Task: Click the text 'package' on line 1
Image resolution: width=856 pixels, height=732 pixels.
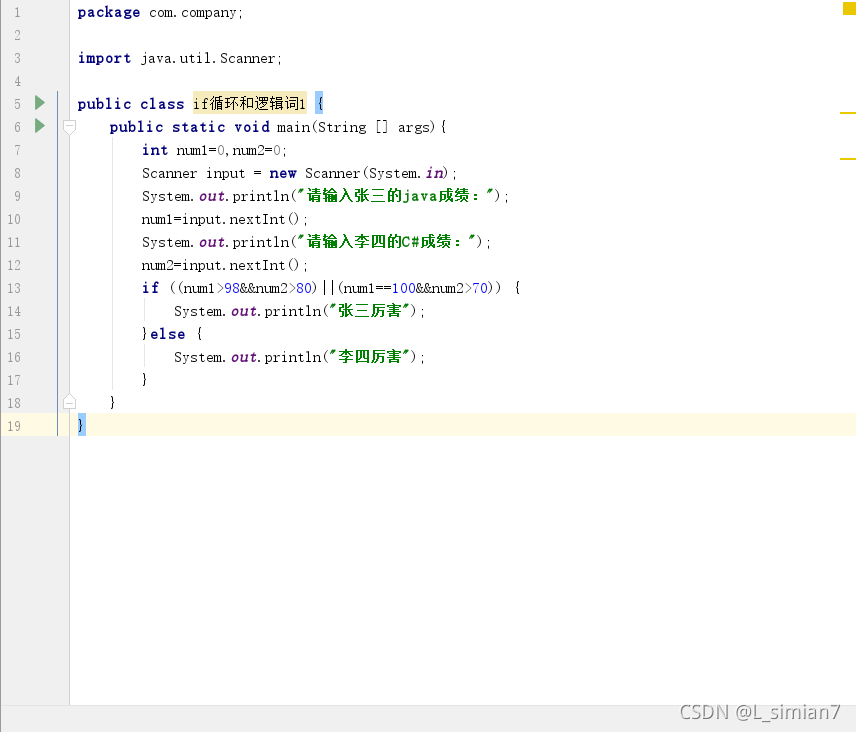Action: (109, 13)
